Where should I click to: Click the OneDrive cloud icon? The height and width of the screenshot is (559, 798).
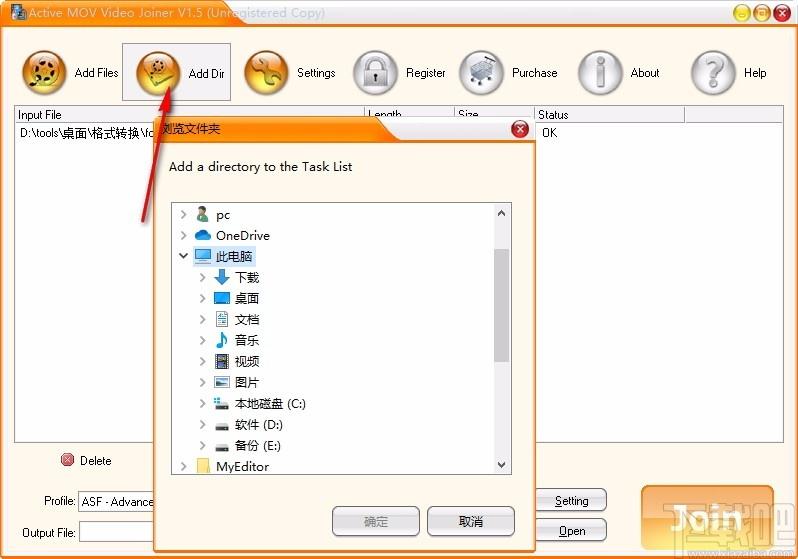[x=203, y=235]
